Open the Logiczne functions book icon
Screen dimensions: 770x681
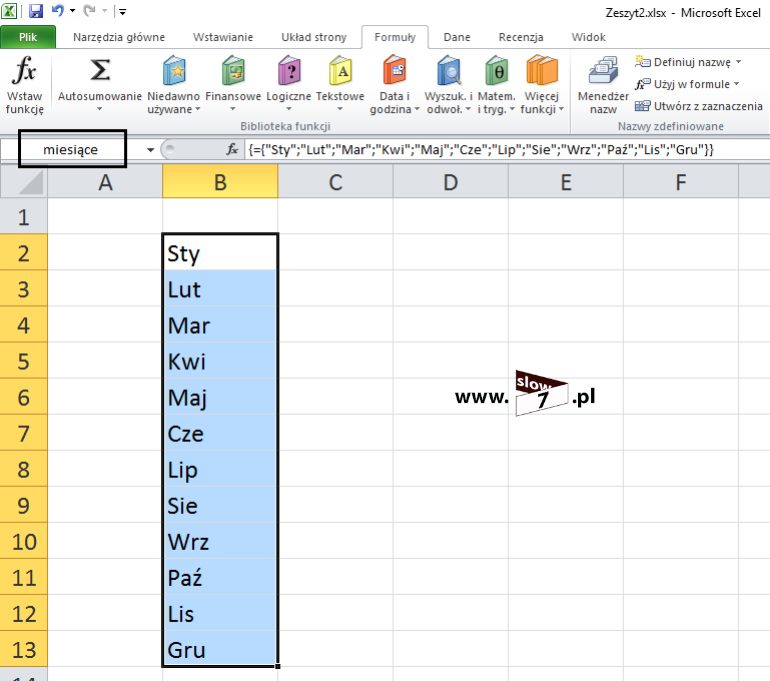(289, 70)
